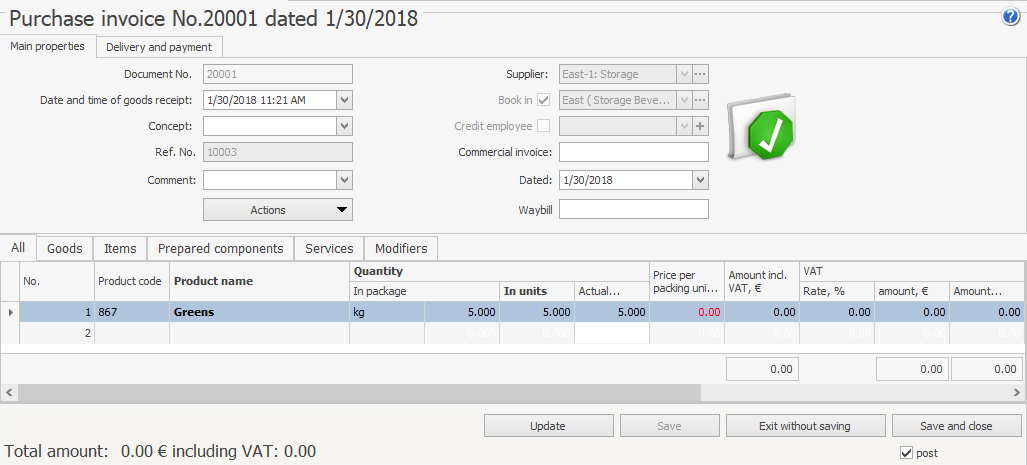Click the ellipsis button next to Supplier
The image size is (1027, 465).
[700, 74]
